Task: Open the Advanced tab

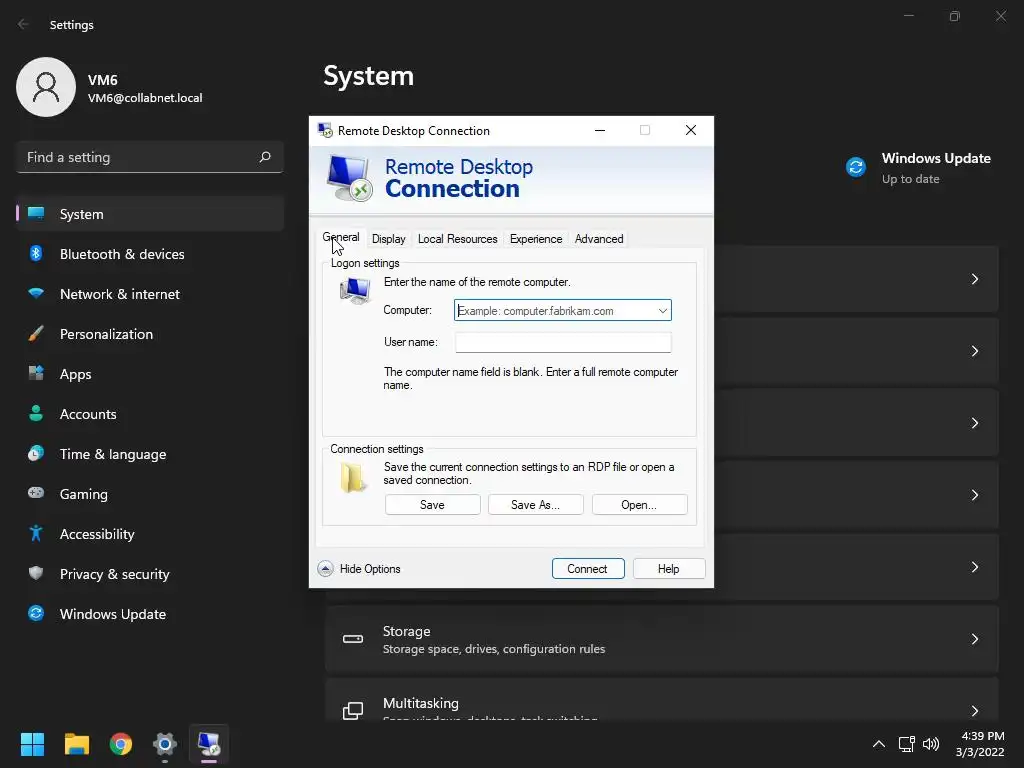Action: point(599,239)
